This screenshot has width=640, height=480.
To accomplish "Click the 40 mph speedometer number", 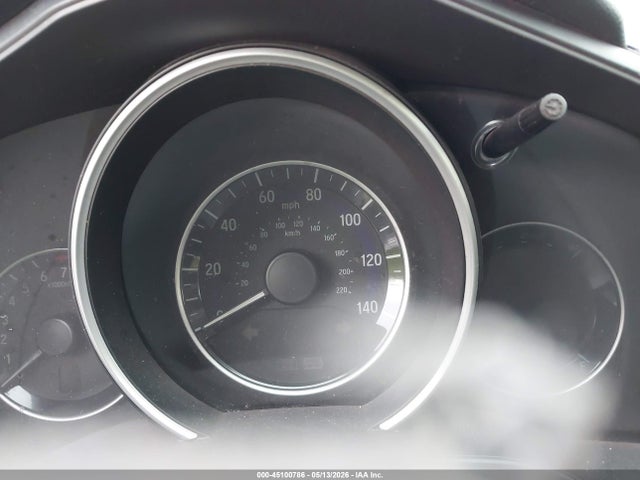I will click(229, 225).
